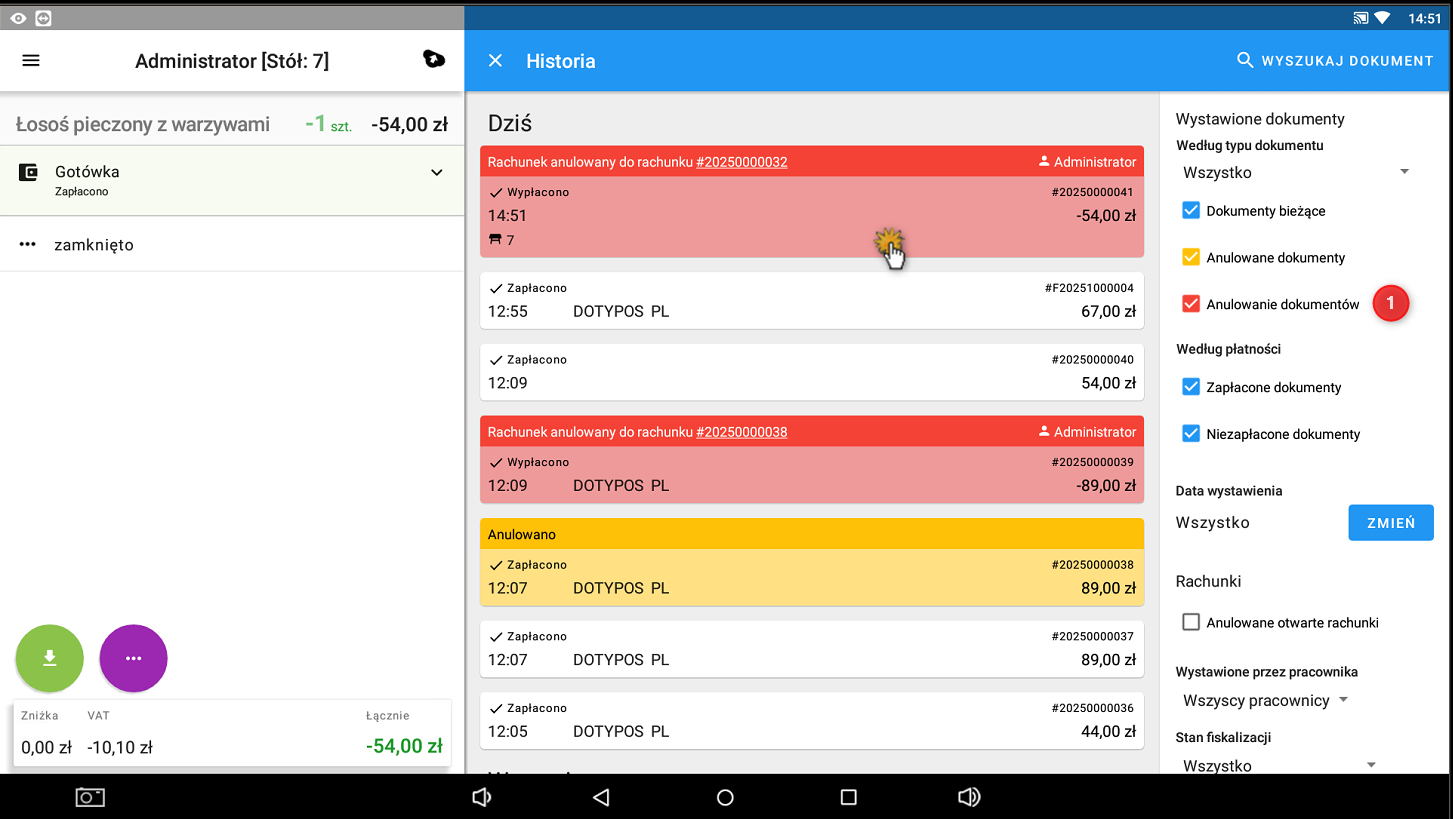This screenshot has height=819, width=1453.
Task: Uncheck the Dokumenty bieżące checkbox
Action: pos(1191,211)
